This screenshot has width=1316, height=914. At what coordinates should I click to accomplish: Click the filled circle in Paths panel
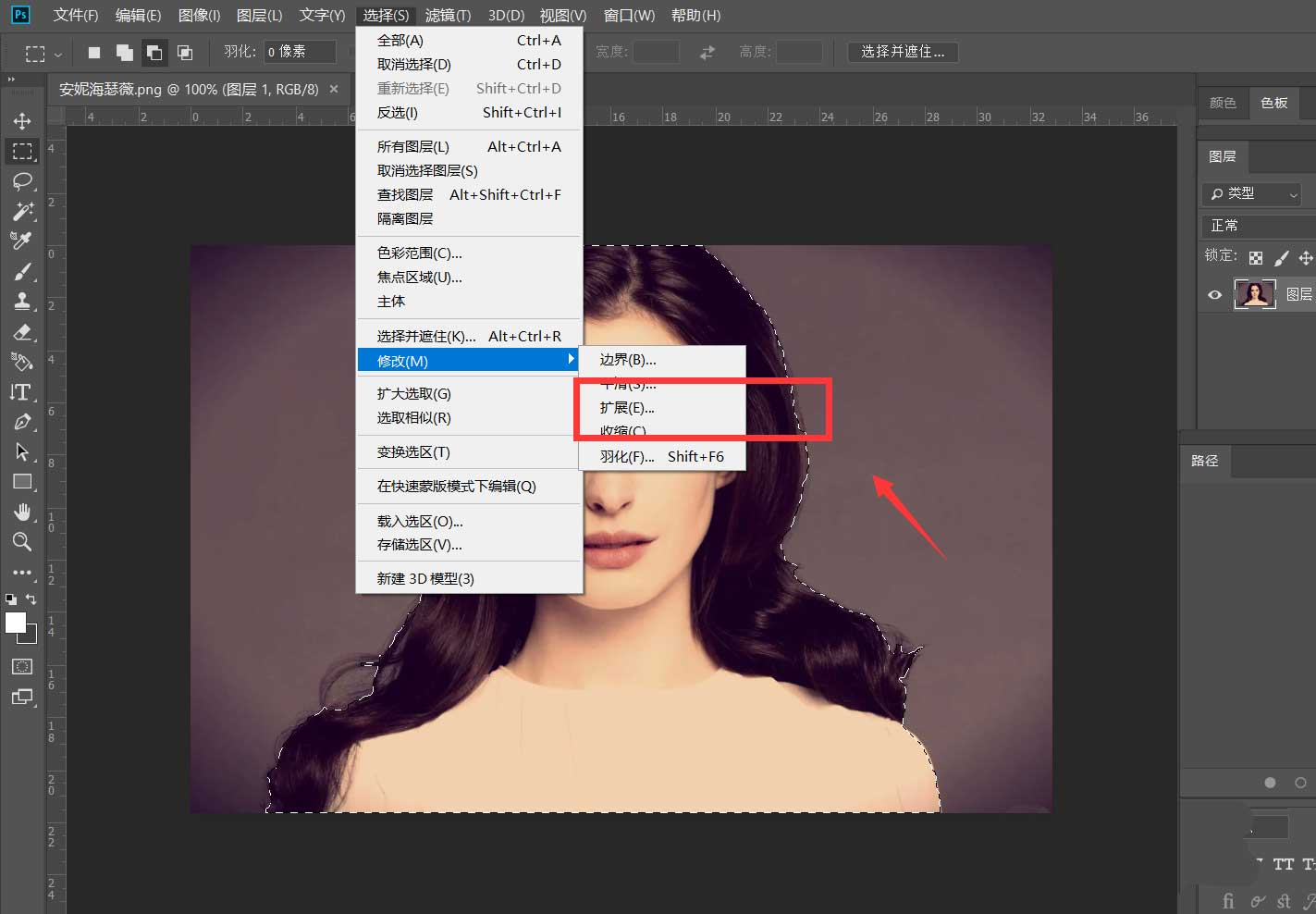pyautogui.click(x=1270, y=783)
